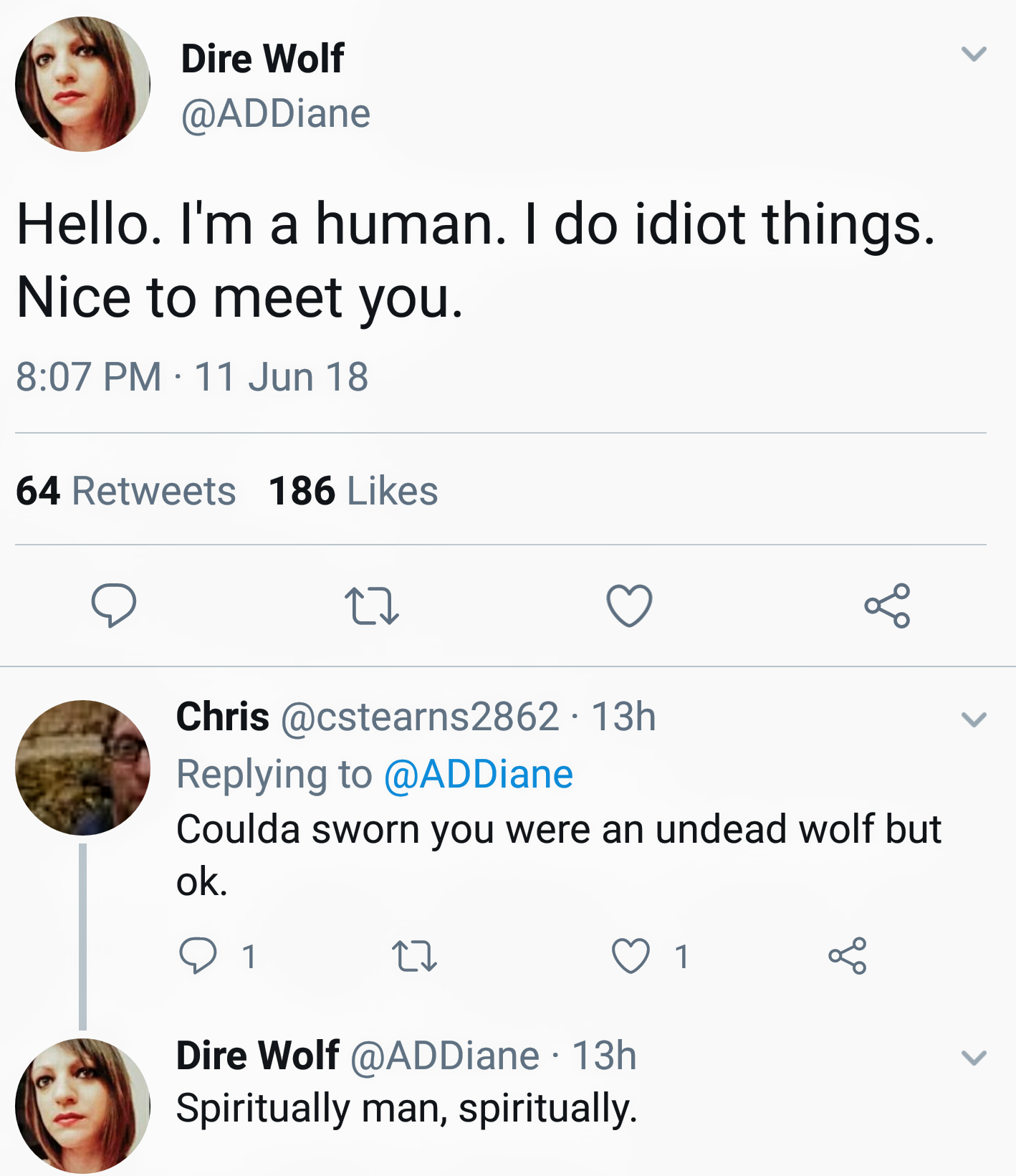Open Chris's profile picture
This screenshot has height=1176, width=1016.
point(82,768)
